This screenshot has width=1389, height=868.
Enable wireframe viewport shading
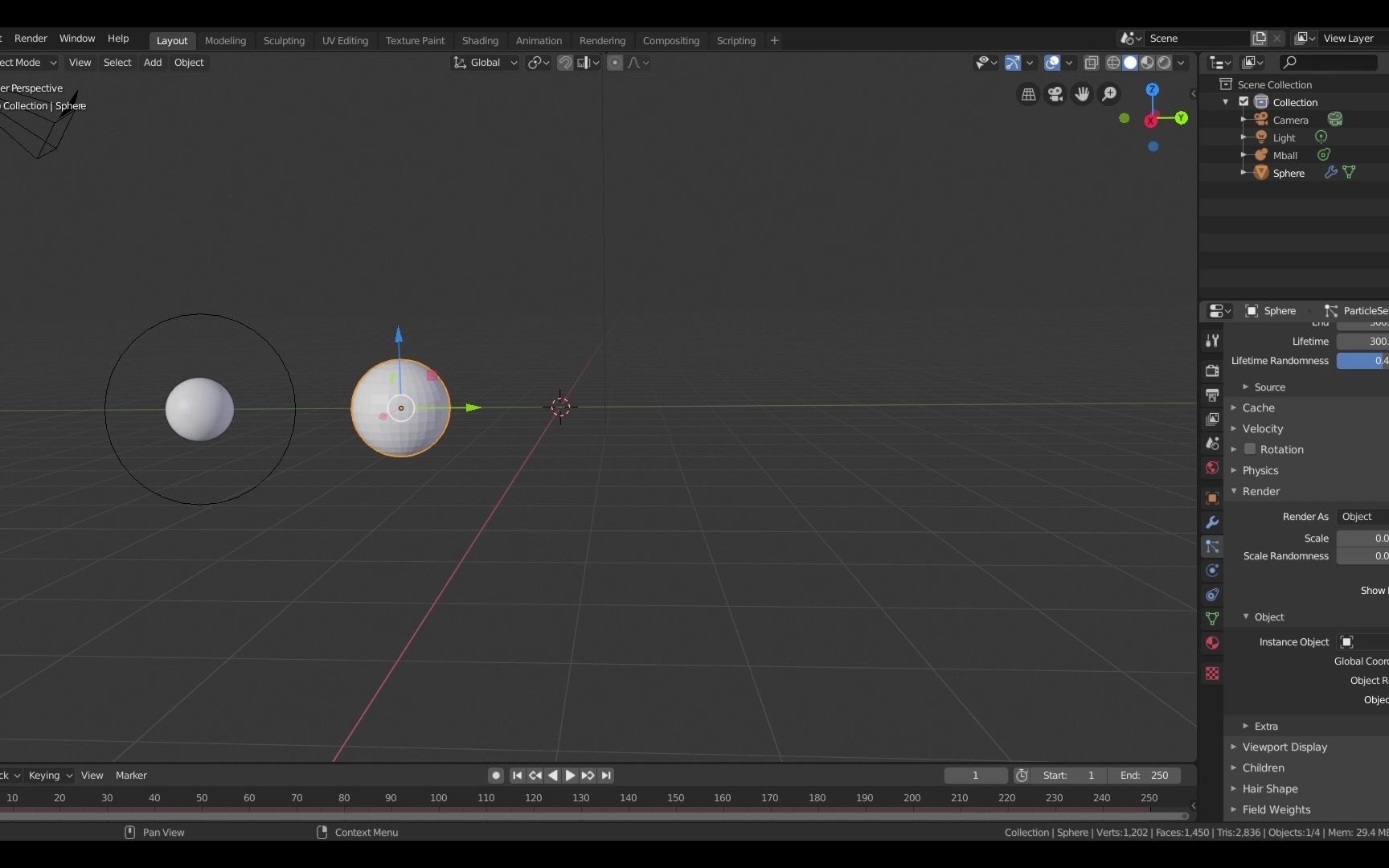1112,63
